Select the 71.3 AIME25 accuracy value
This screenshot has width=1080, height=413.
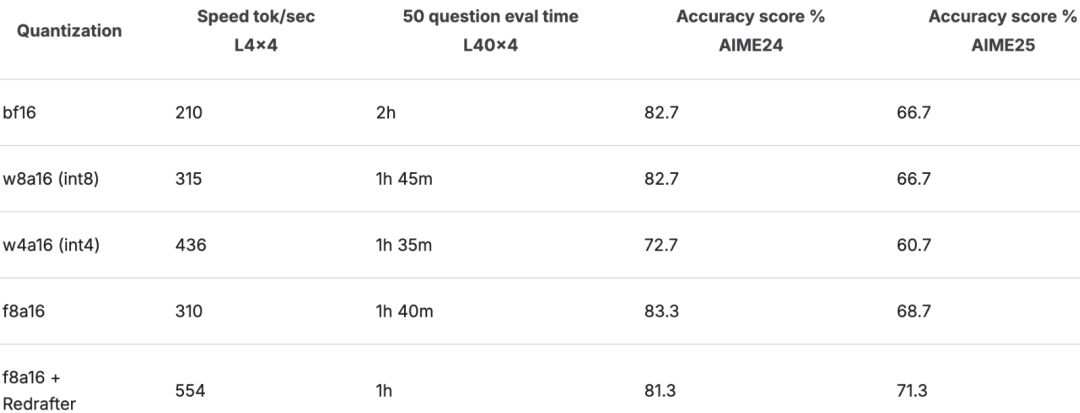(914, 391)
